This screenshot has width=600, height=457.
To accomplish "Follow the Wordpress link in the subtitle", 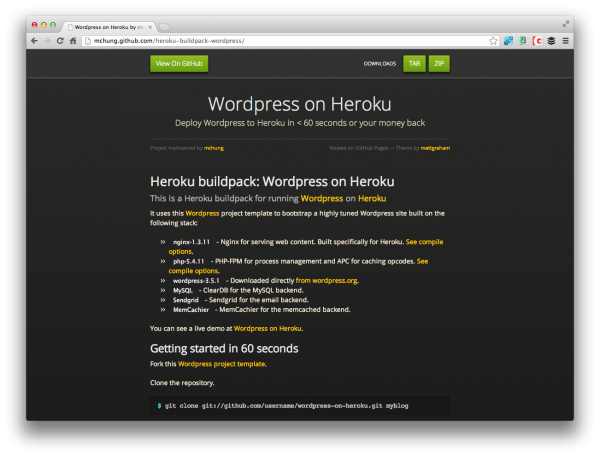I will tap(322, 198).
